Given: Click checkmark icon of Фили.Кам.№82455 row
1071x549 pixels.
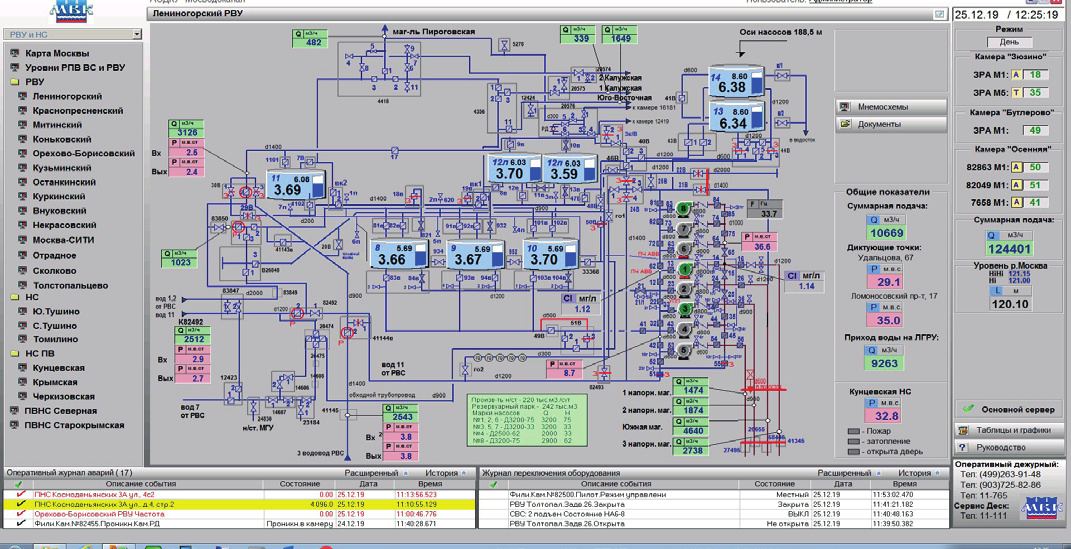Looking at the screenshot, I should tap(21, 523).
